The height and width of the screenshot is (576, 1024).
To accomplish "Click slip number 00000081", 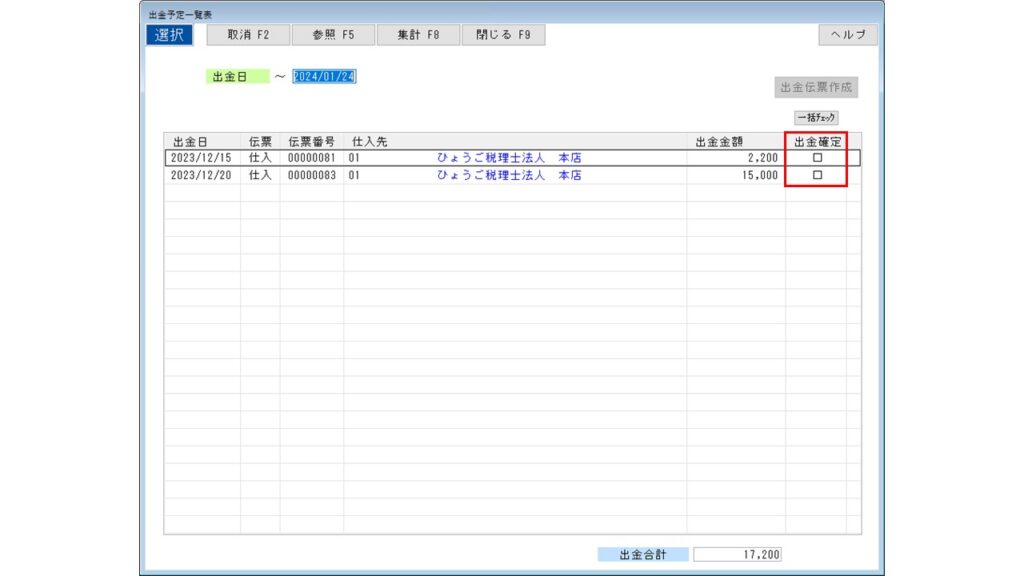I will (312, 157).
